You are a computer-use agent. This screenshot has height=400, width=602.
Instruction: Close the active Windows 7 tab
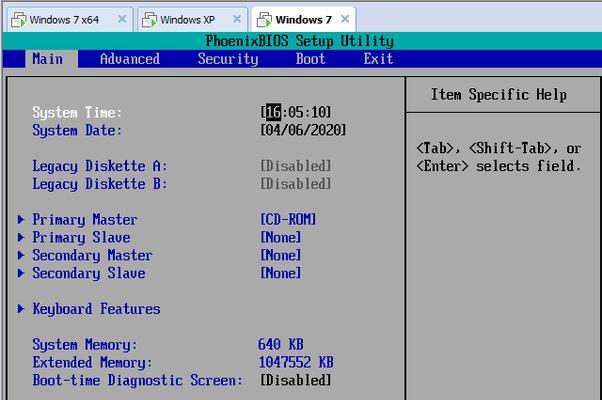345,19
